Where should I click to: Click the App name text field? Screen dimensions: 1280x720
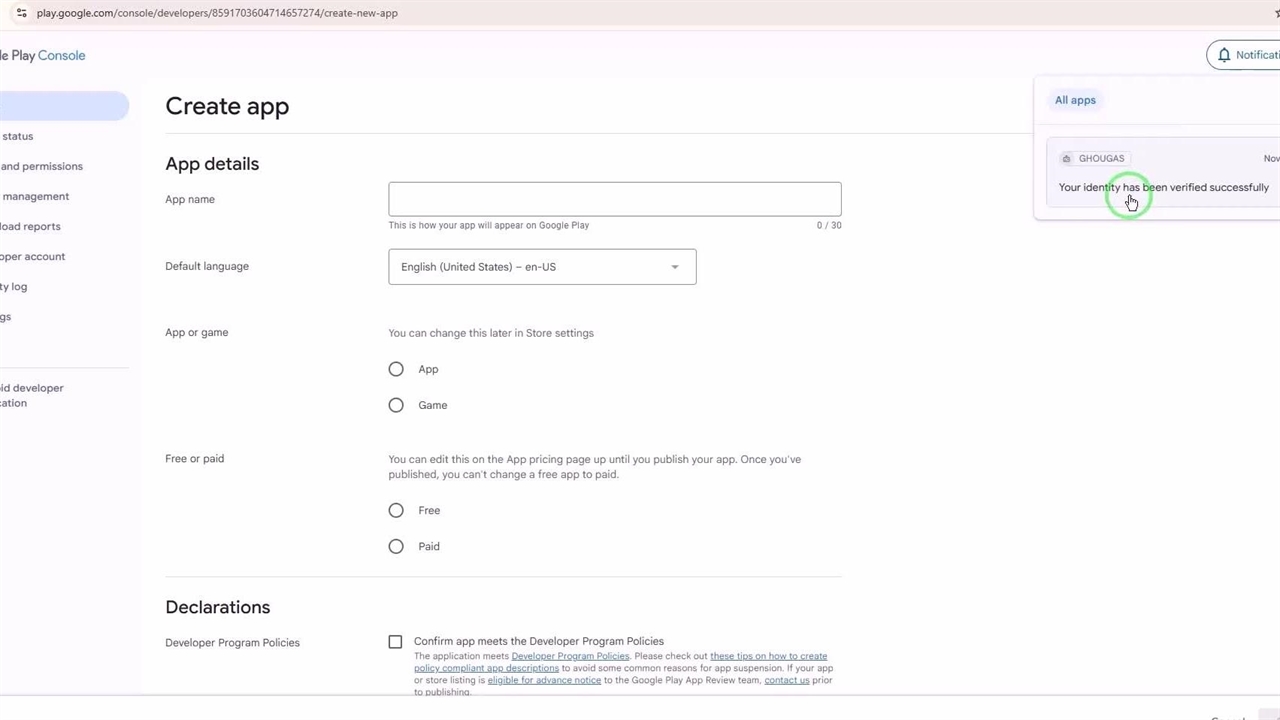[614, 199]
